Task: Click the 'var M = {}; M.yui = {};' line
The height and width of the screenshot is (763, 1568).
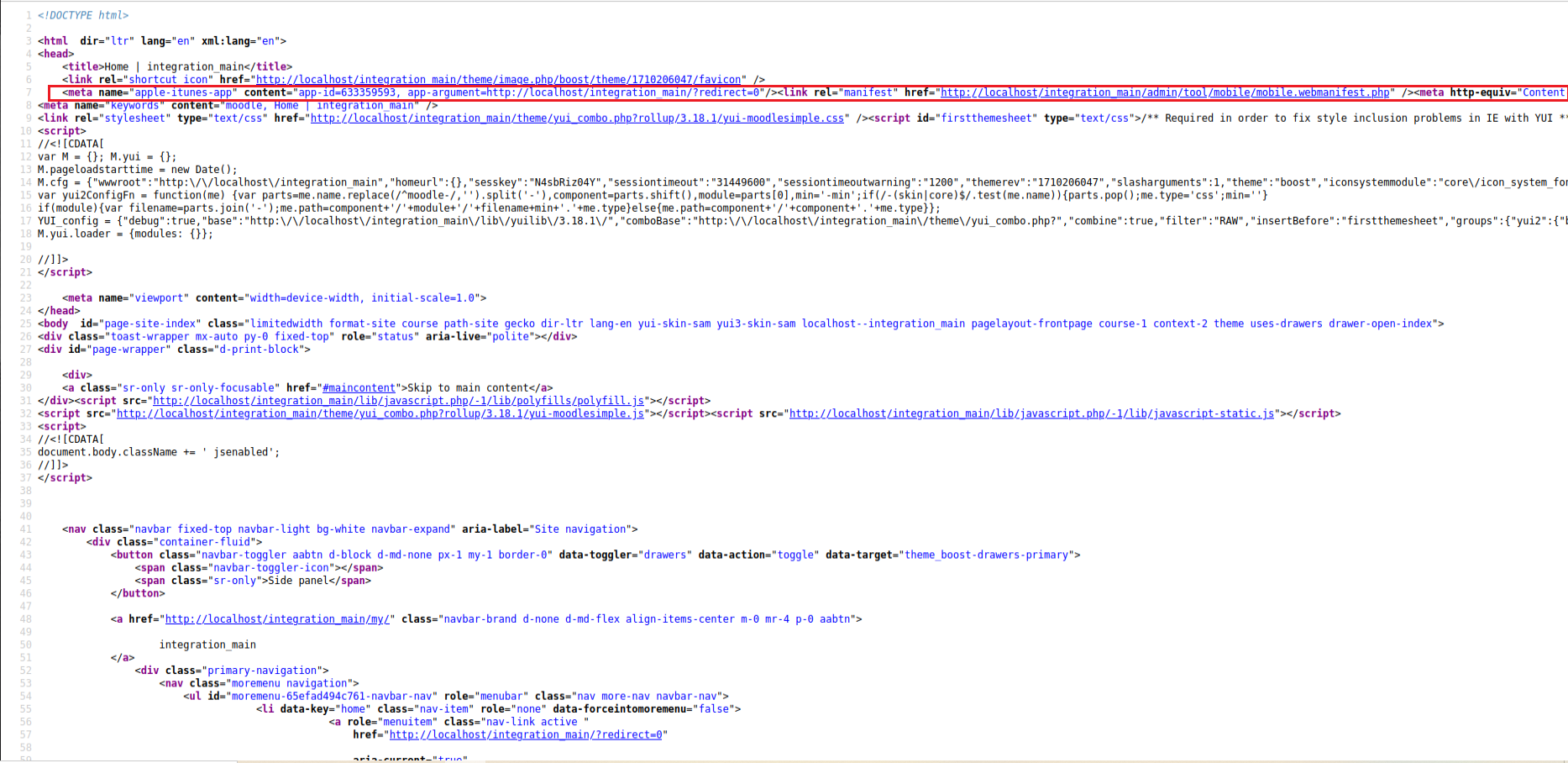Action: tap(108, 156)
